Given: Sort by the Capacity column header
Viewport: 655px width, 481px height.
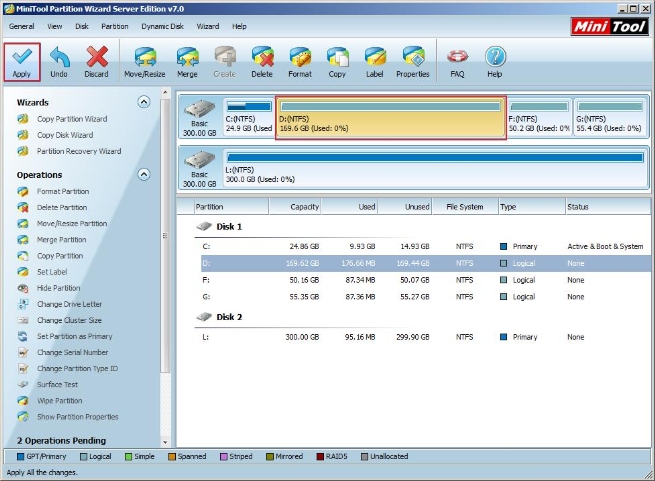Looking at the screenshot, I should pyautogui.click(x=295, y=207).
